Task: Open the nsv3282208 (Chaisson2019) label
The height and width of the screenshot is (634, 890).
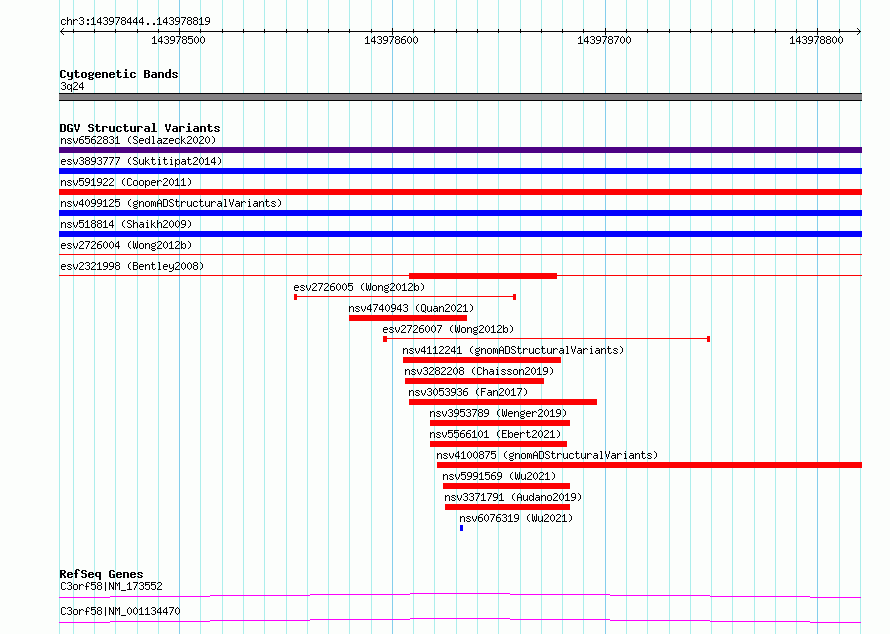Action: [479, 371]
